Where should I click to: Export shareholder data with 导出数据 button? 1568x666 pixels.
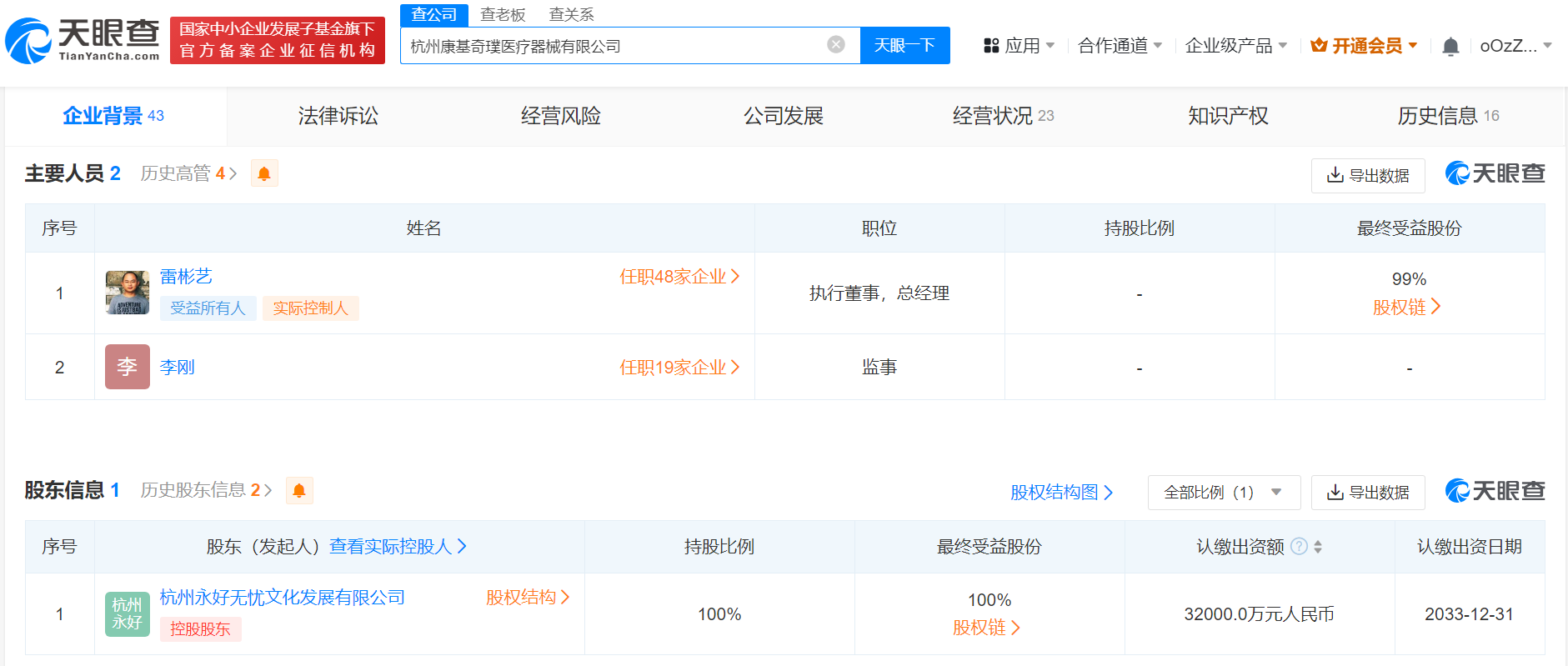[1367, 493]
